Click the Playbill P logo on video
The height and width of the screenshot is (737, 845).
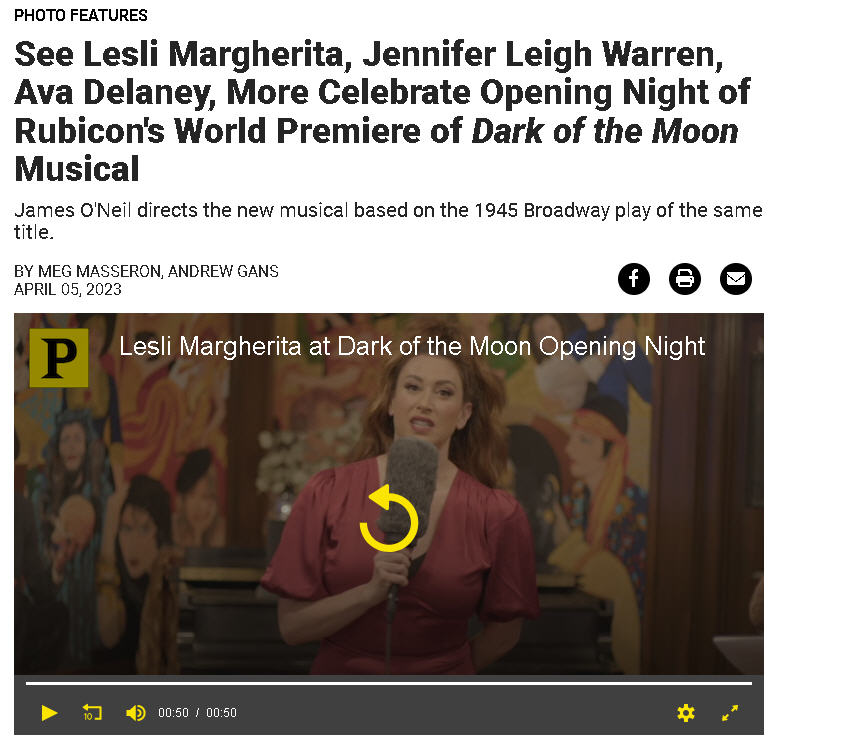(59, 358)
